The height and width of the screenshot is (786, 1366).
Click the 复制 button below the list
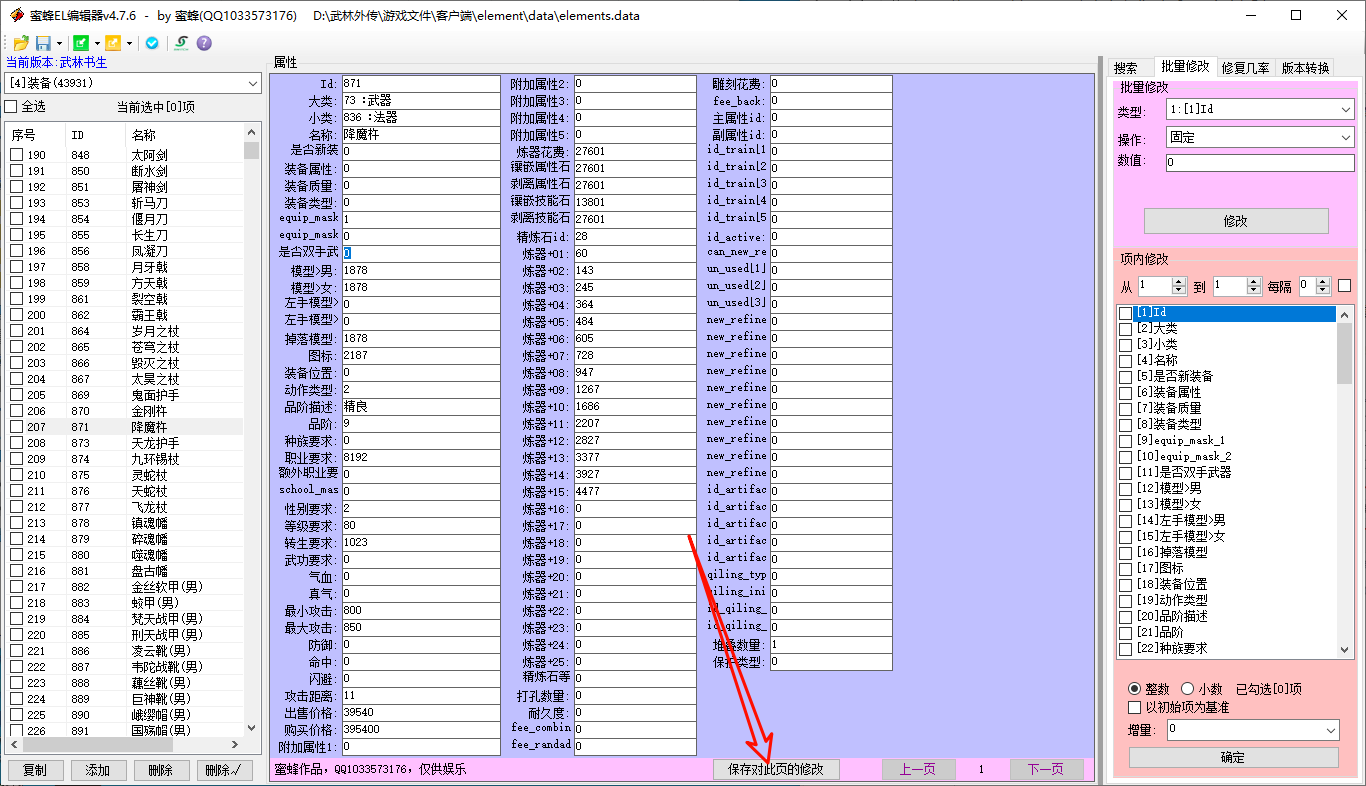click(35, 770)
